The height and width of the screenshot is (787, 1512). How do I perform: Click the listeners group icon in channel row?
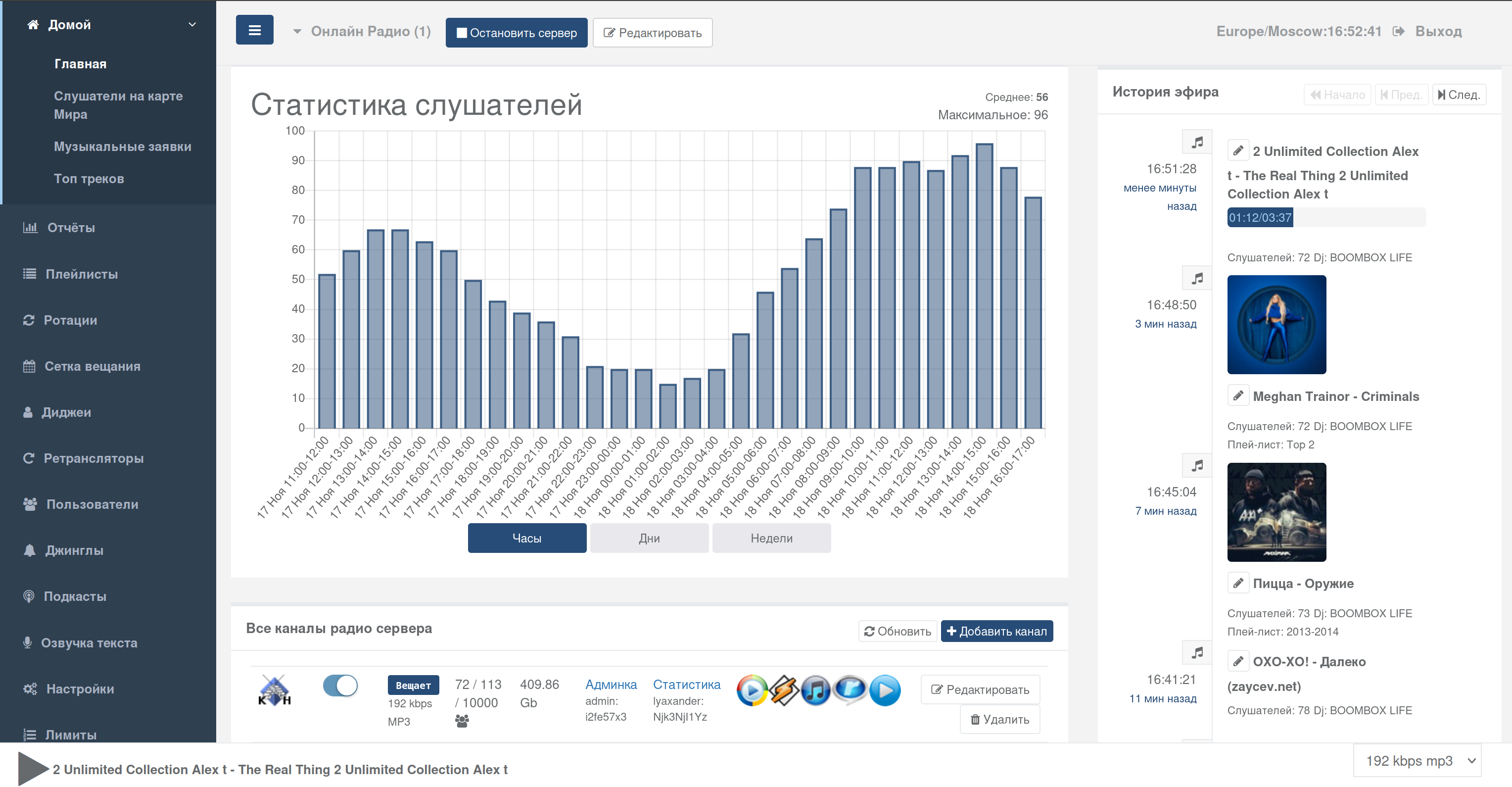(x=462, y=721)
